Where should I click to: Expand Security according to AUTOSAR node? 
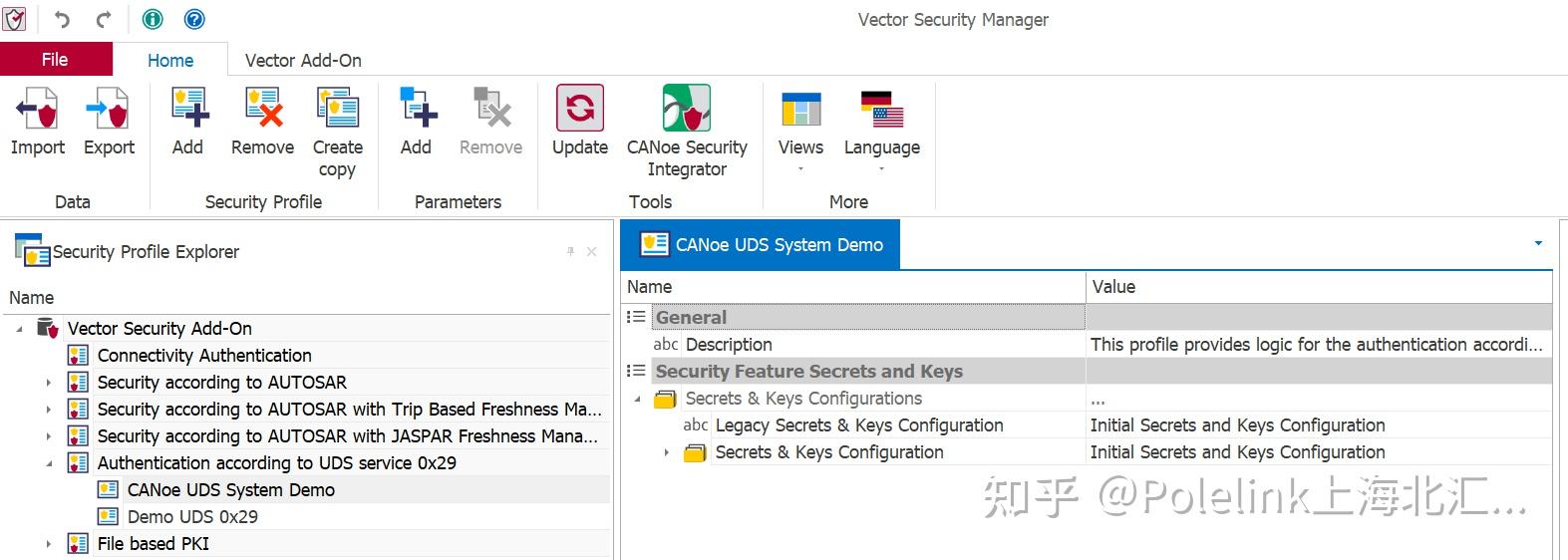[48, 383]
